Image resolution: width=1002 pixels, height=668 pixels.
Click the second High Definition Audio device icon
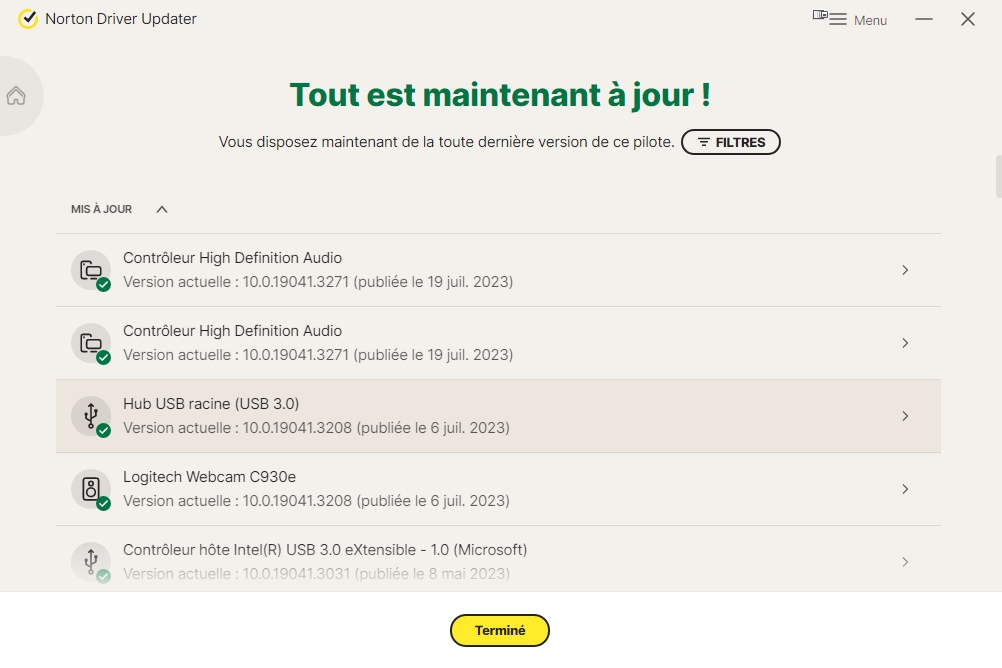pyautogui.click(x=91, y=343)
